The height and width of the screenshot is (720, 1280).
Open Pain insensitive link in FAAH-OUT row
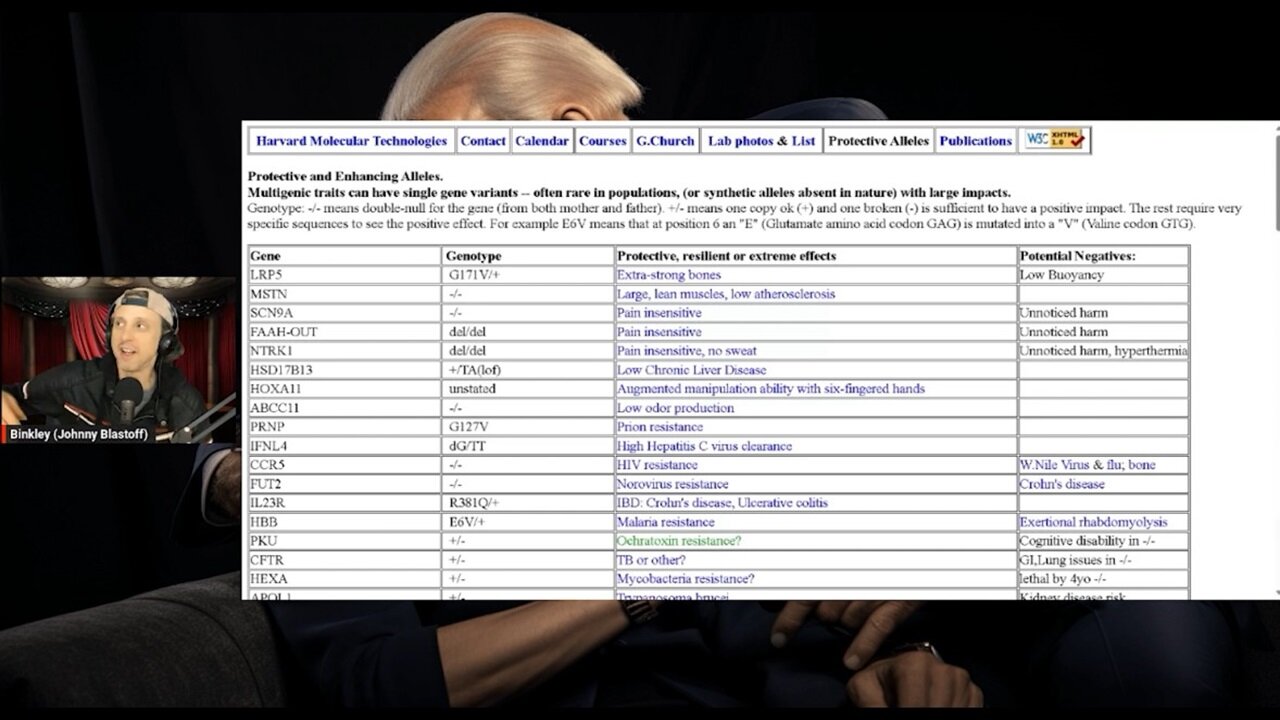click(x=659, y=332)
